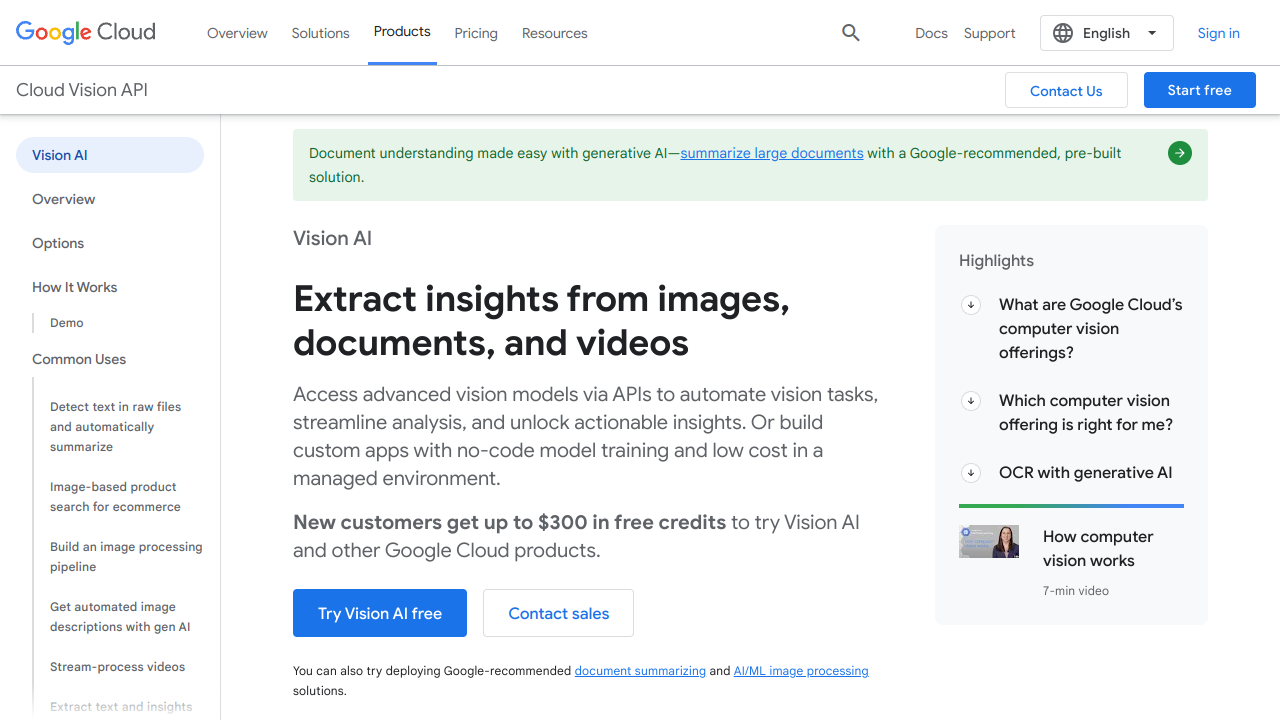Open "Build an image processing pipeline"

coord(126,557)
